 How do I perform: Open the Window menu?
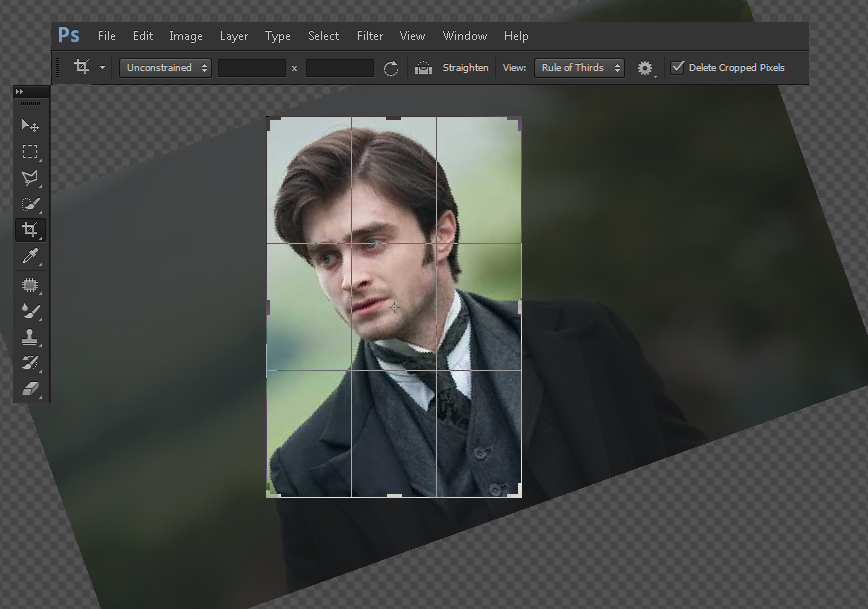click(x=465, y=36)
